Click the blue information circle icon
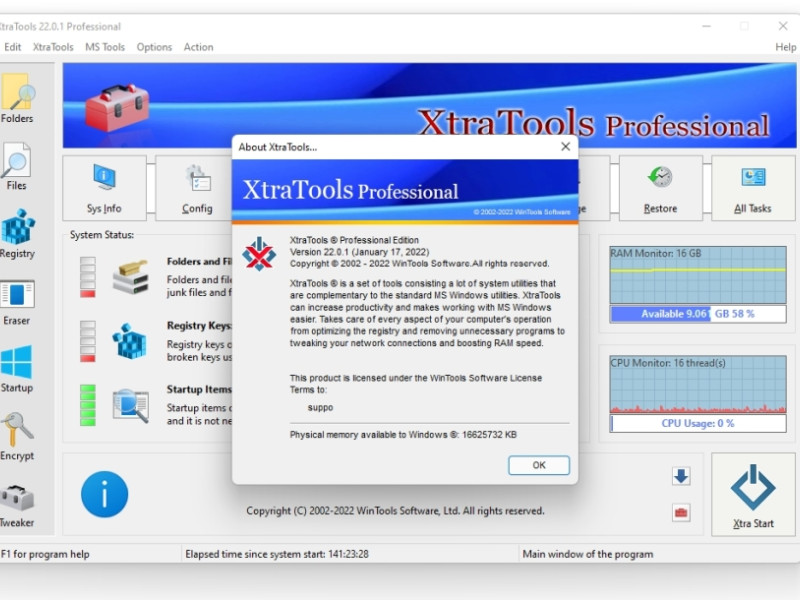 (x=105, y=494)
